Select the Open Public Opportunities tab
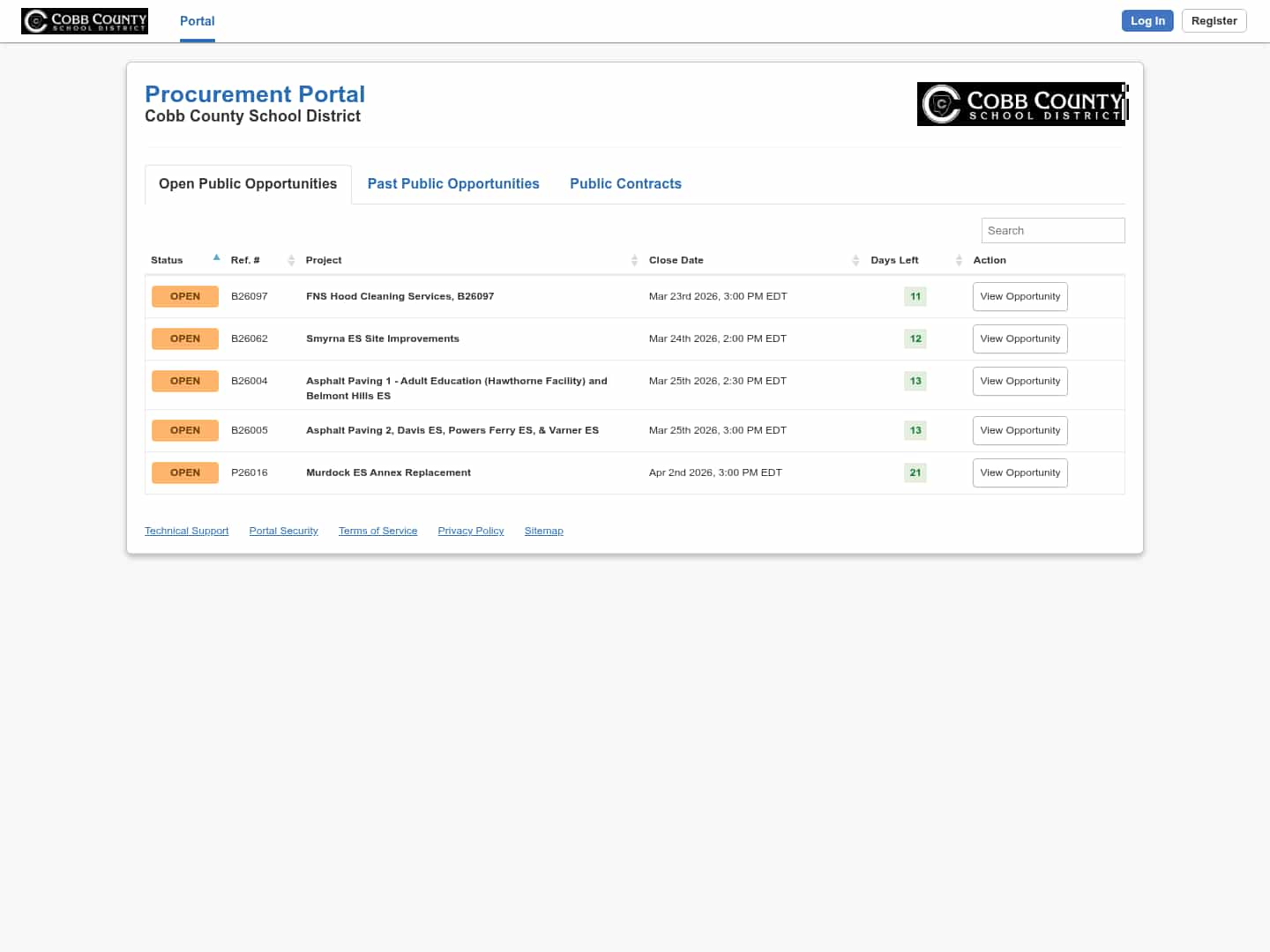Image resolution: width=1270 pixels, height=952 pixels. point(248,183)
